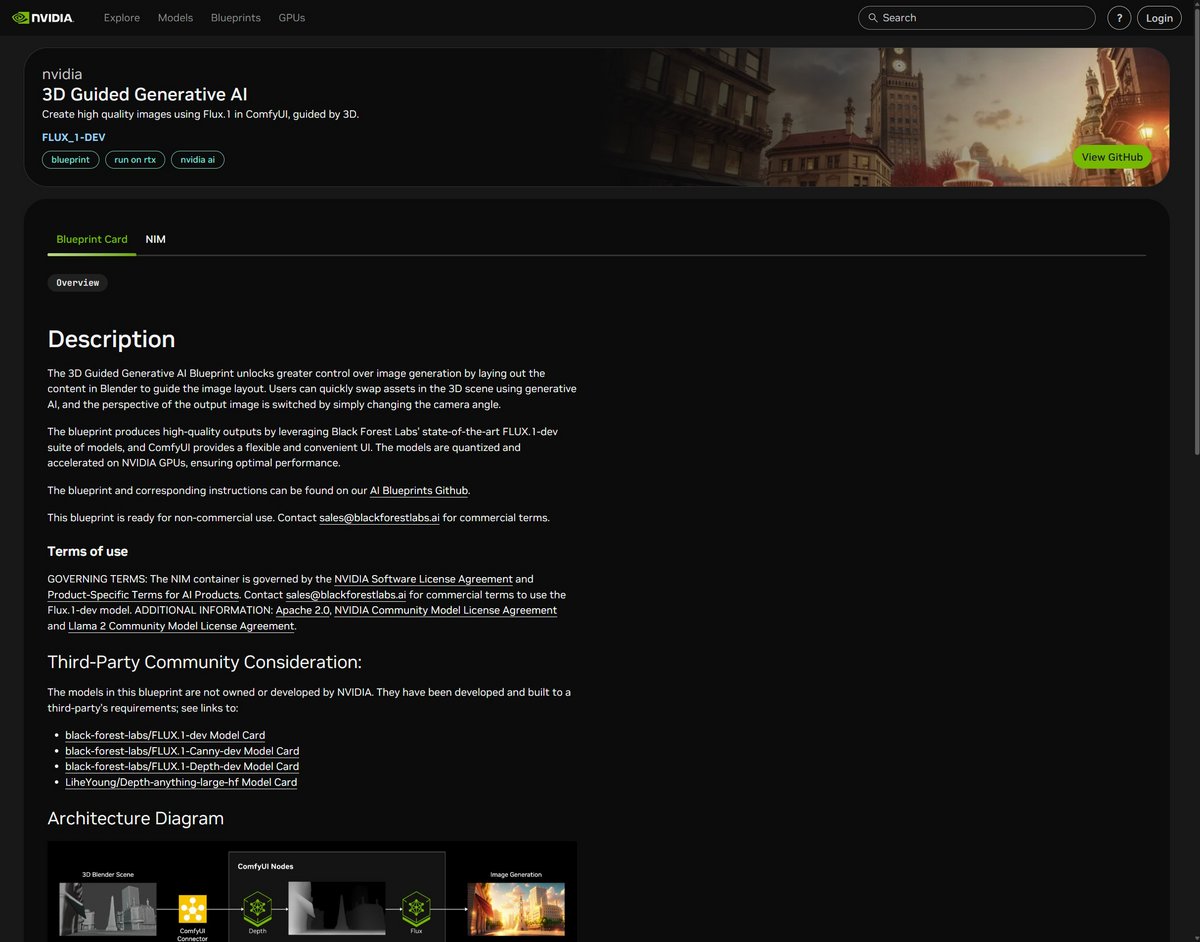Image resolution: width=1200 pixels, height=942 pixels.
Task: Click the blueprint tag
Action: pyautogui.click(x=70, y=160)
